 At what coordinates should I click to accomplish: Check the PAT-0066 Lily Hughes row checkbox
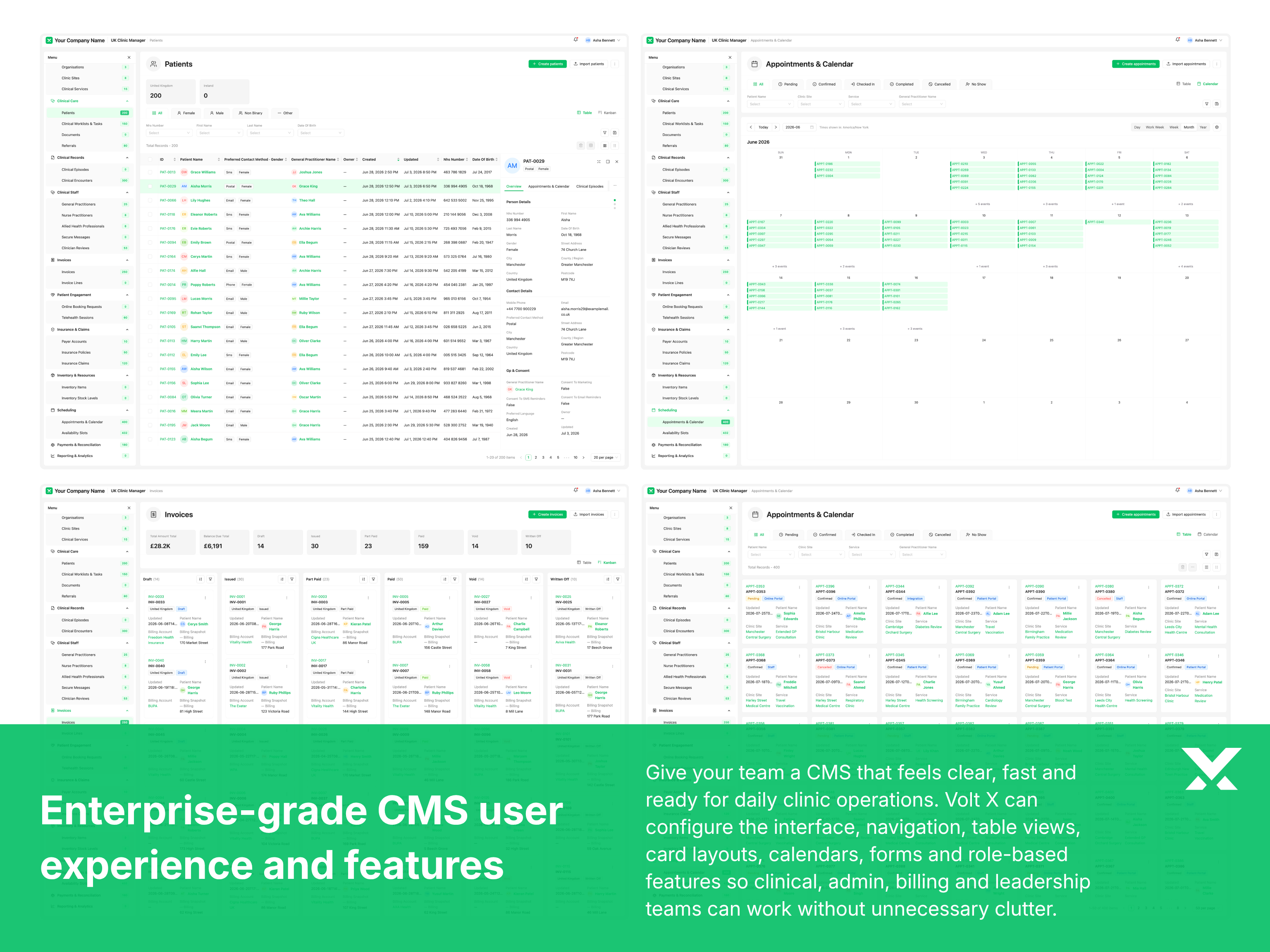click(x=150, y=200)
